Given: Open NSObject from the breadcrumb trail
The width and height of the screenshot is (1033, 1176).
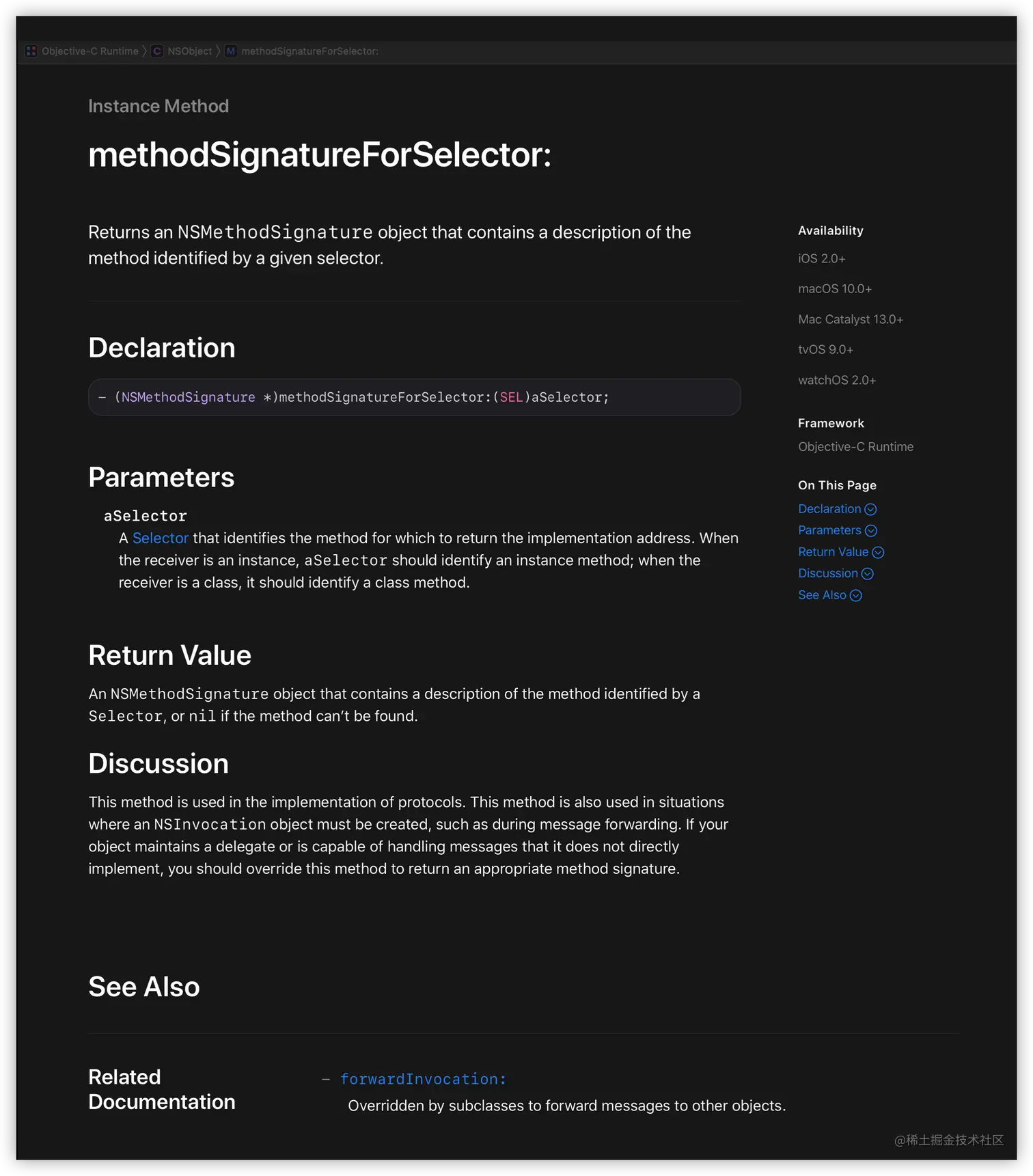Looking at the screenshot, I should pyautogui.click(x=189, y=51).
